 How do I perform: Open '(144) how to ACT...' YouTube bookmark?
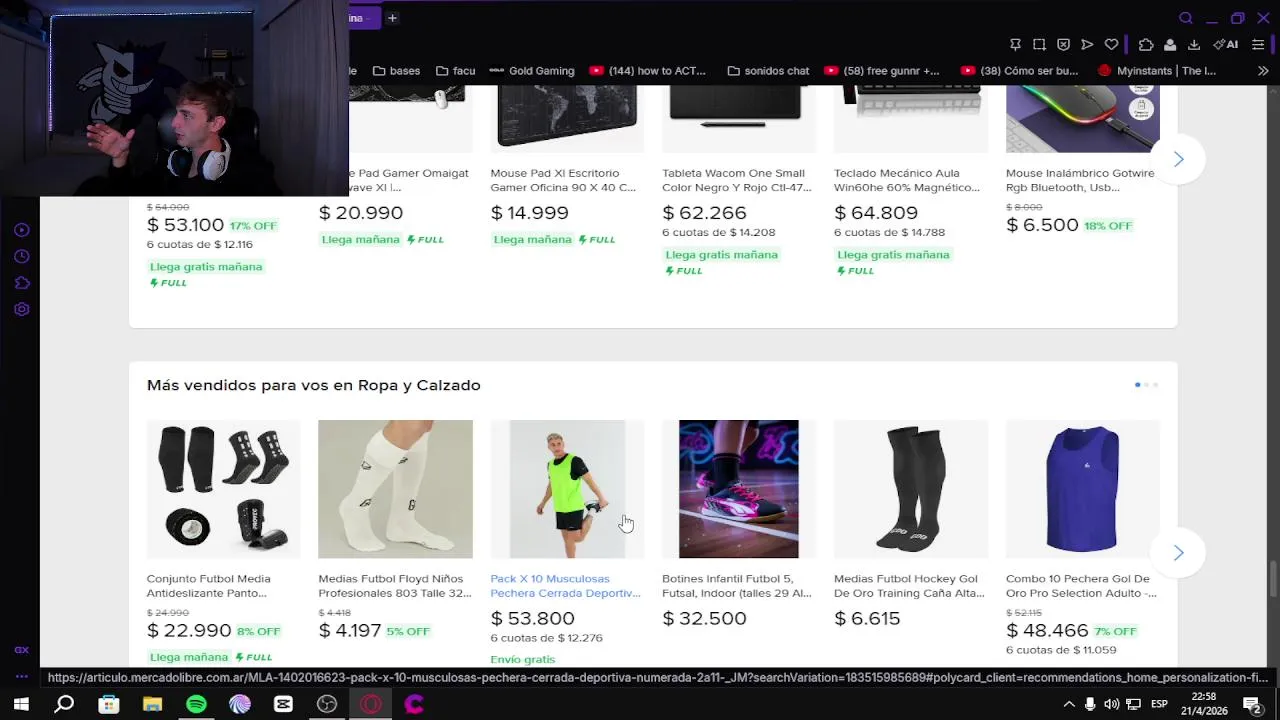[x=648, y=71]
